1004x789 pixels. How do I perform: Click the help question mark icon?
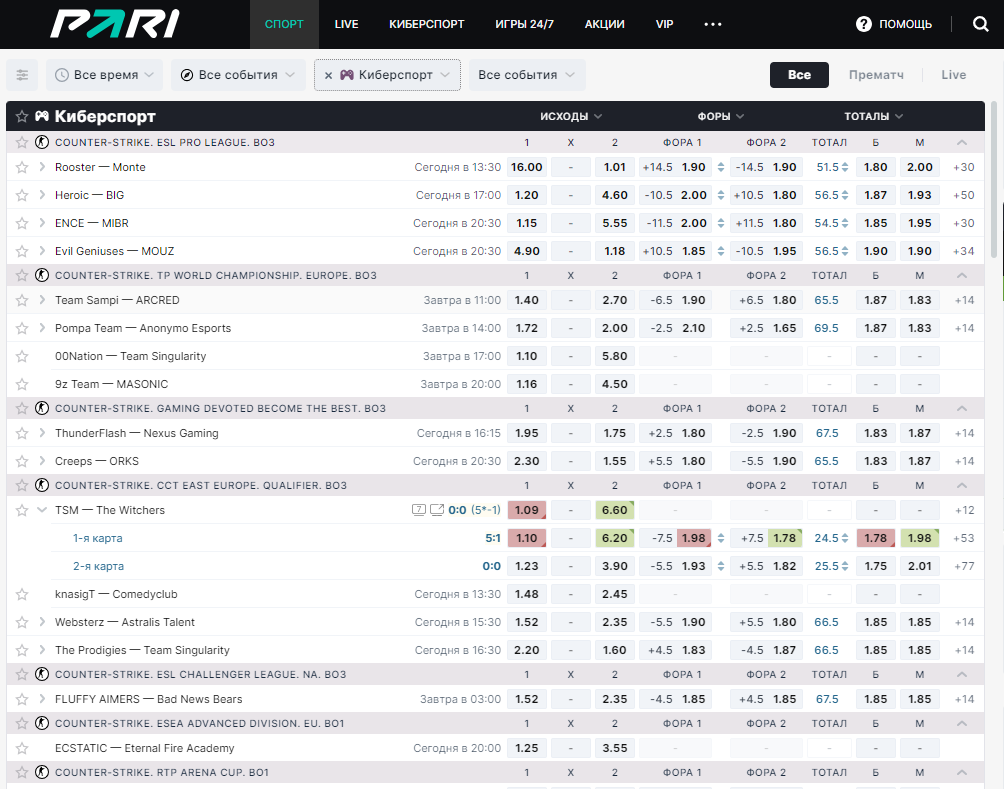pos(864,24)
